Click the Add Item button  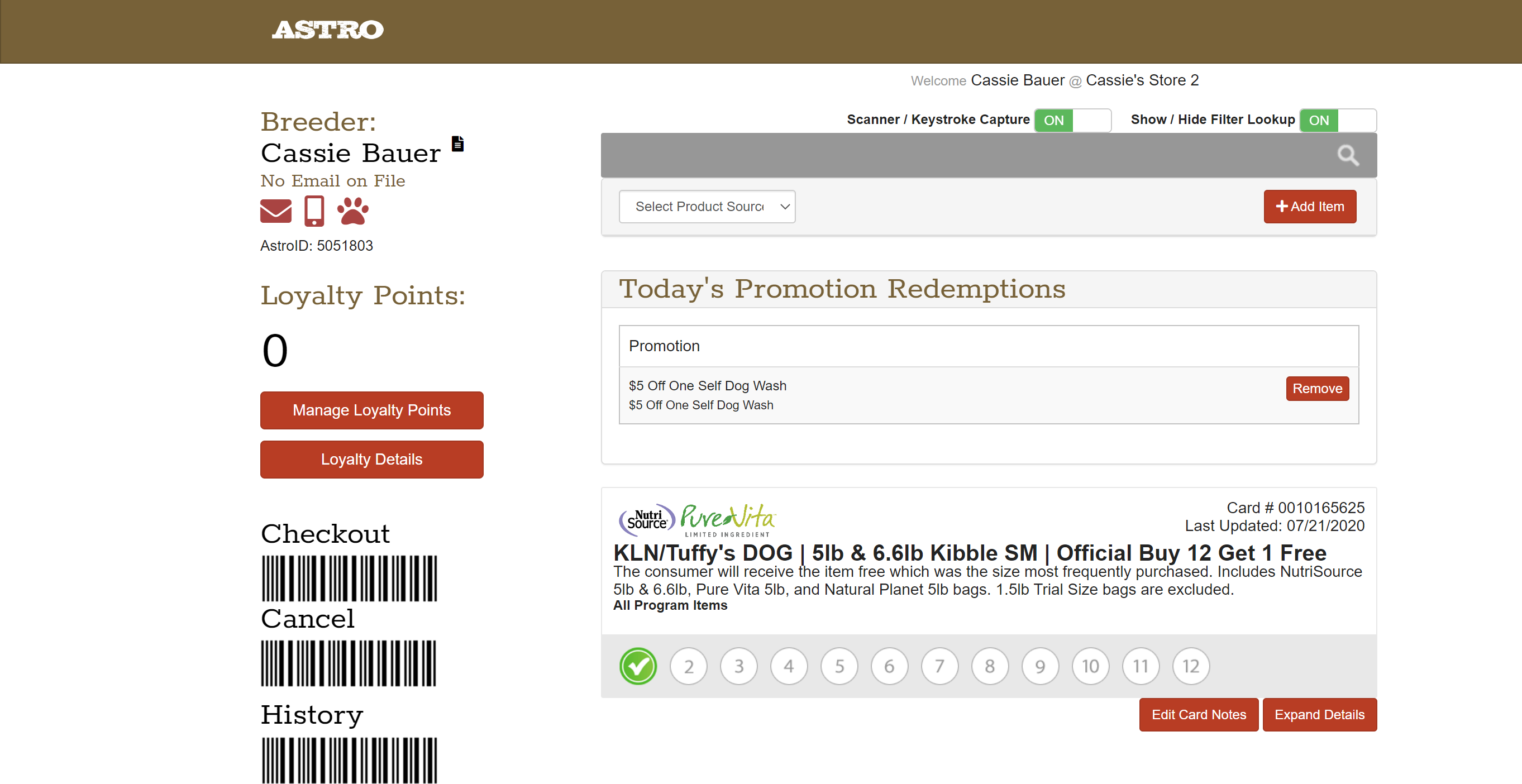click(x=1309, y=206)
